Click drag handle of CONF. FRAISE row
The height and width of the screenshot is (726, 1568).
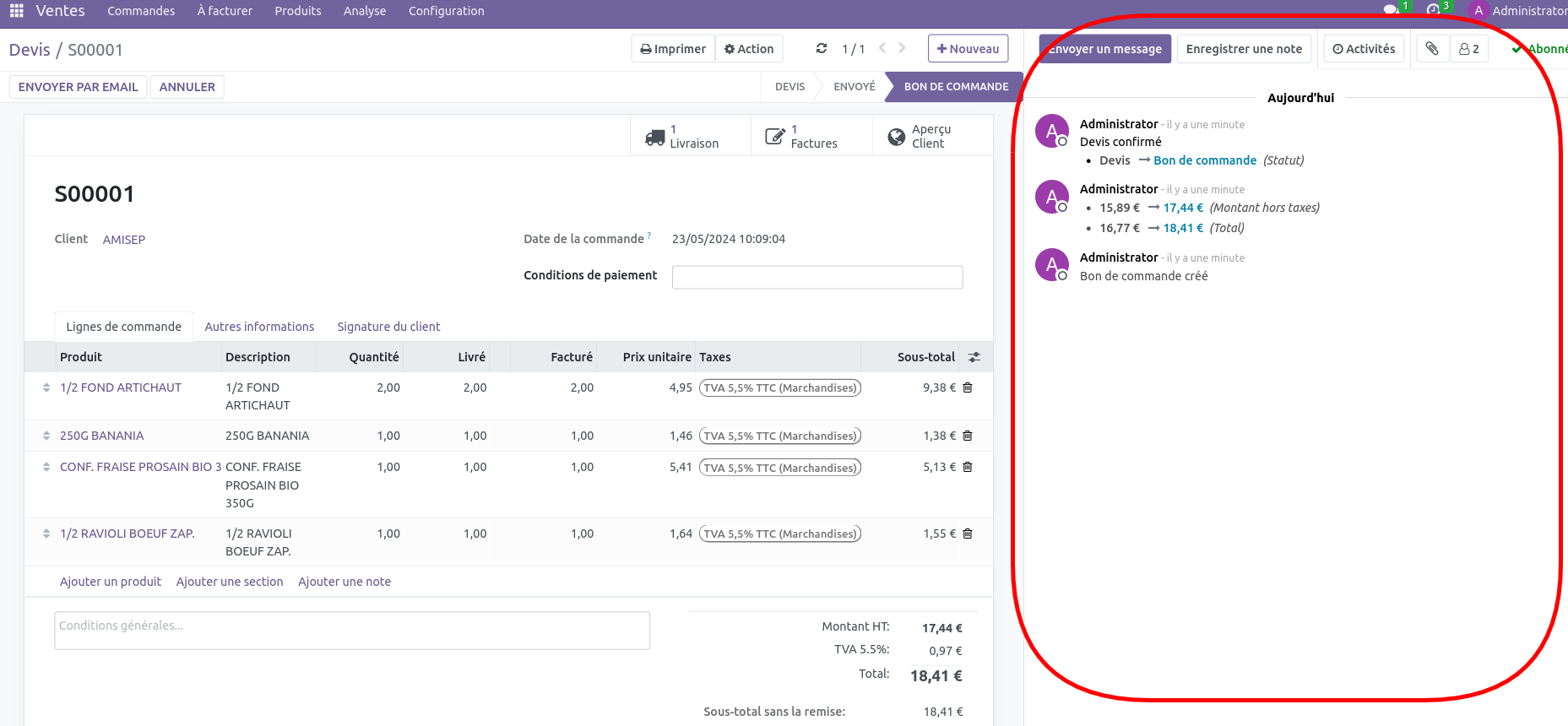[46, 467]
